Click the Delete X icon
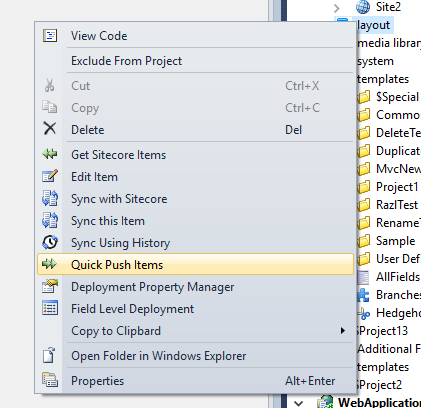This screenshot has height=408, width=421. (x=50, y=128)
